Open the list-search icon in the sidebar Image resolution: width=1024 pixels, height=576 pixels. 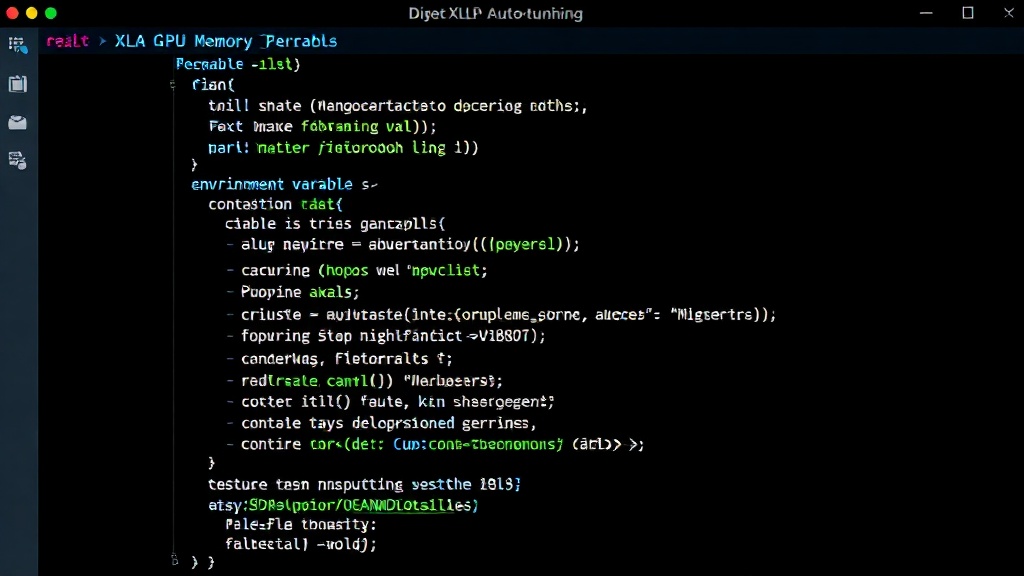[x=18, y=45]
